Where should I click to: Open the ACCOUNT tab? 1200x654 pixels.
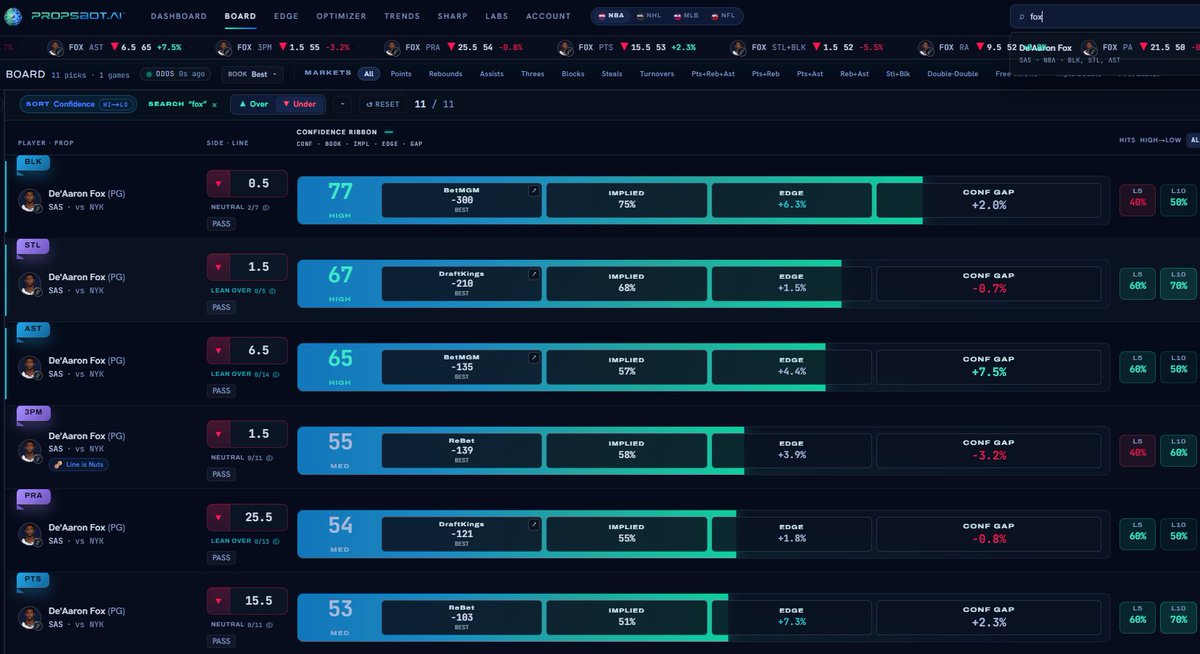click(x=548, y=16)
